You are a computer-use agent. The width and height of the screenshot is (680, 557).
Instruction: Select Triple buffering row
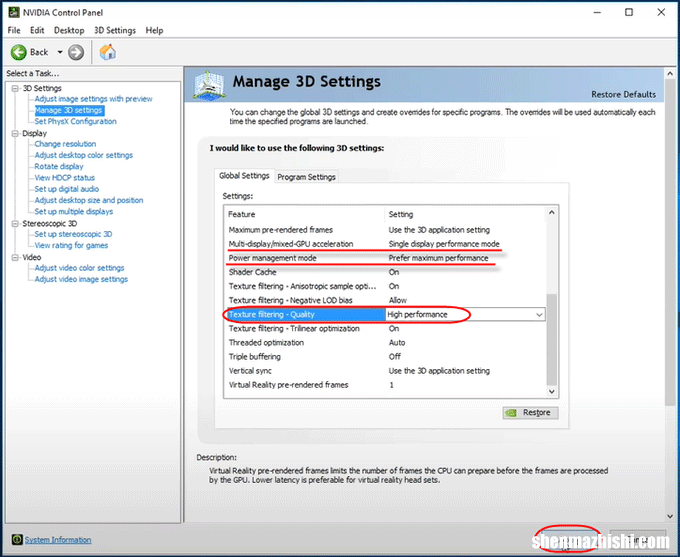pyautogui.click(x=385, y=357)
